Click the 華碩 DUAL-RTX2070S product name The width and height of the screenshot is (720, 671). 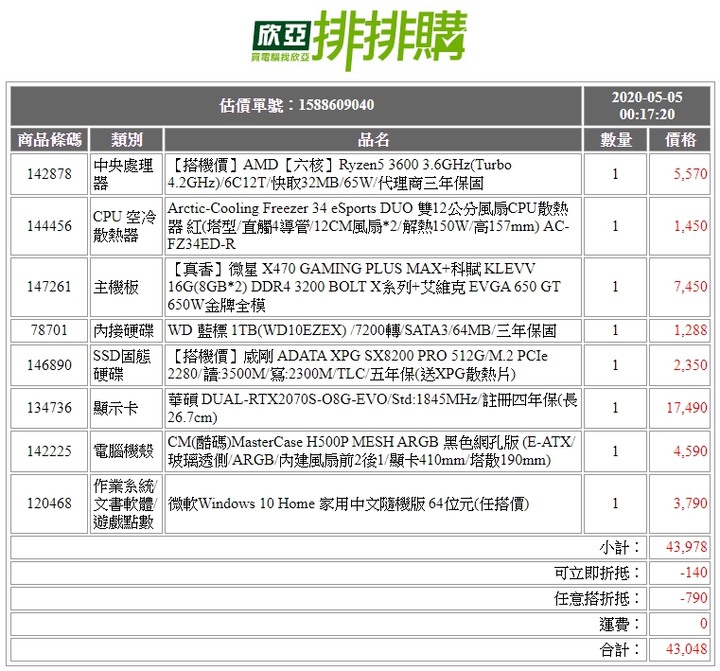click(x=373, y=408)
